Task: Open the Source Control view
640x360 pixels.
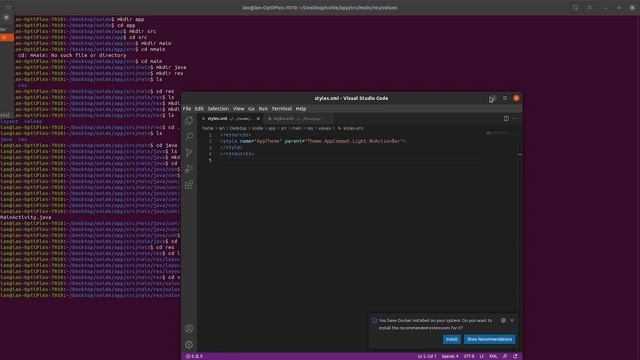Action: (189, 153)
